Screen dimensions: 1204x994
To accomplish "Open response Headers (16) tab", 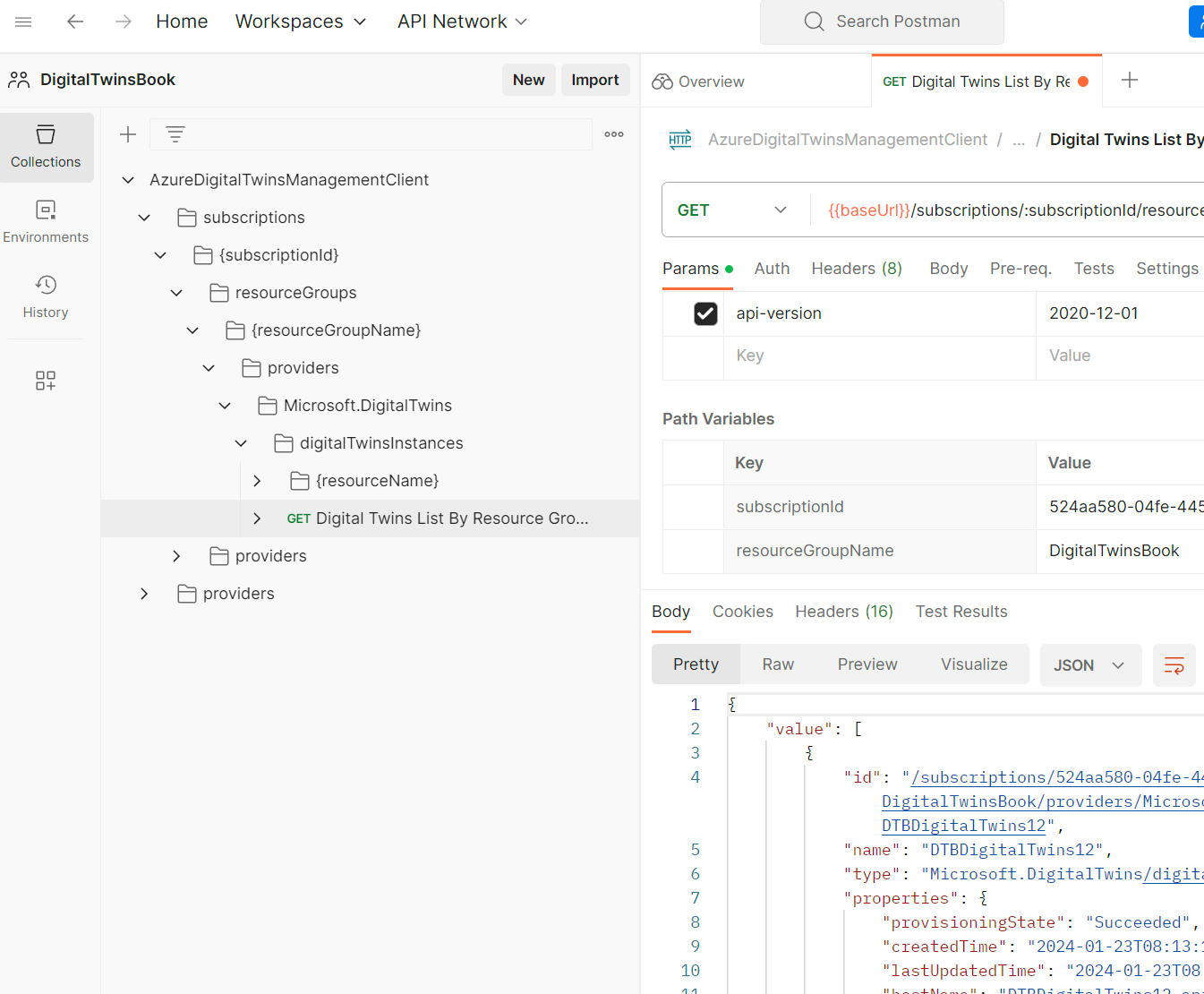I will [x=844, y=612].
